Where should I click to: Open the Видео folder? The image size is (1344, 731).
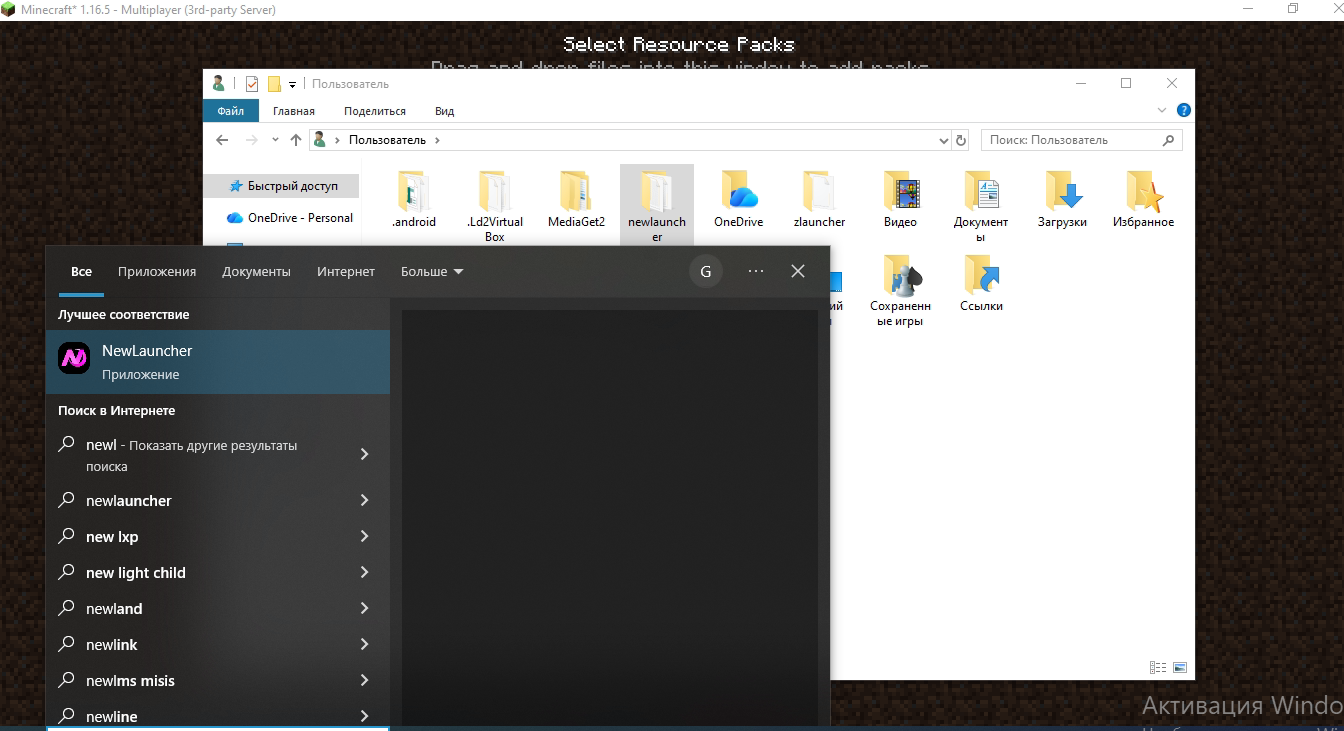(900, 199)
